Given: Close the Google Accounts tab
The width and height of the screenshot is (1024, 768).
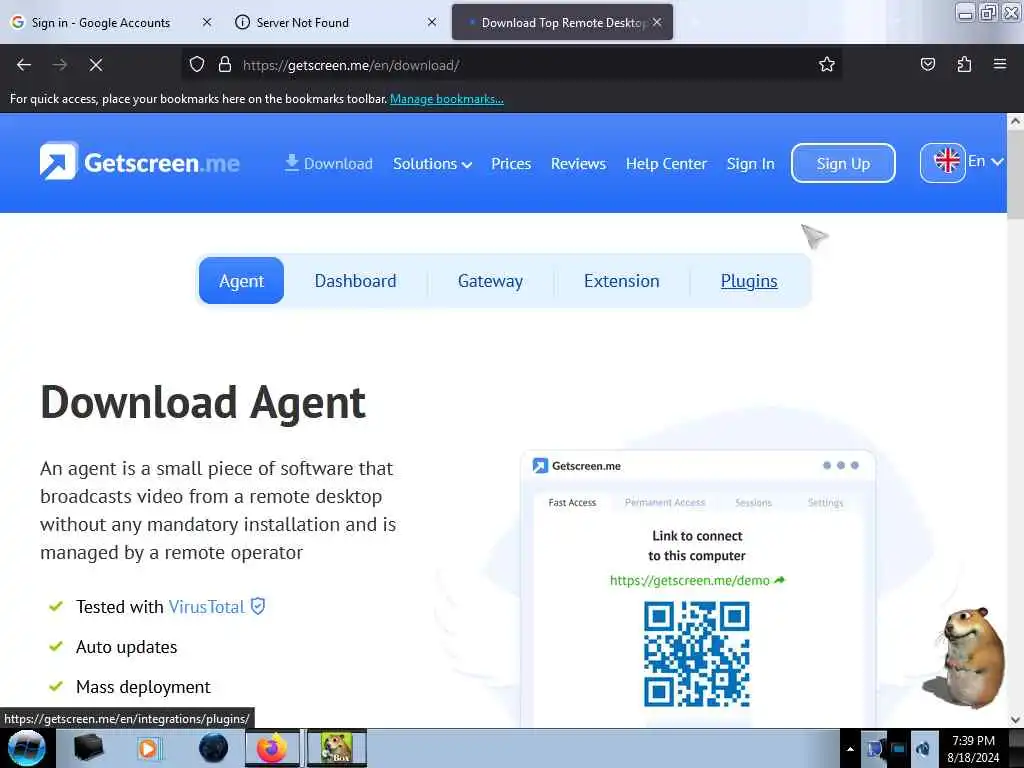Looking at the screenshot, I should point(207,22).
